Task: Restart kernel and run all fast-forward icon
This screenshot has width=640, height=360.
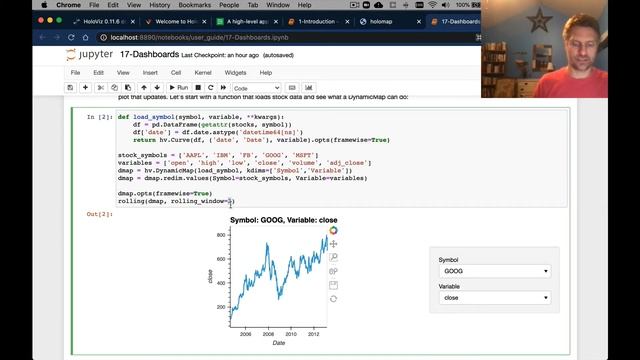Action: click(x=223, y=88)
